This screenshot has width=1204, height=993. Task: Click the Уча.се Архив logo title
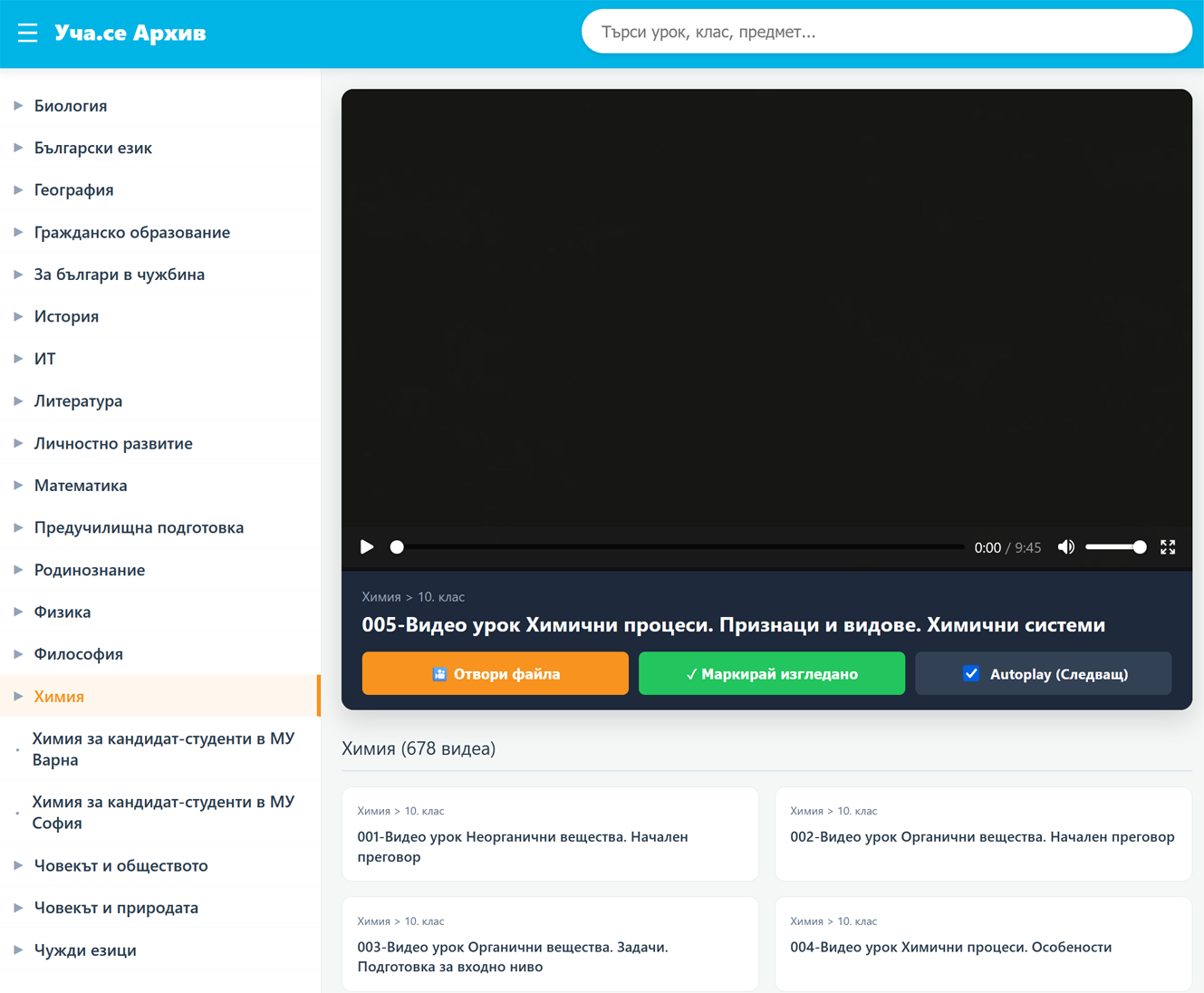(x=130, y=33)
